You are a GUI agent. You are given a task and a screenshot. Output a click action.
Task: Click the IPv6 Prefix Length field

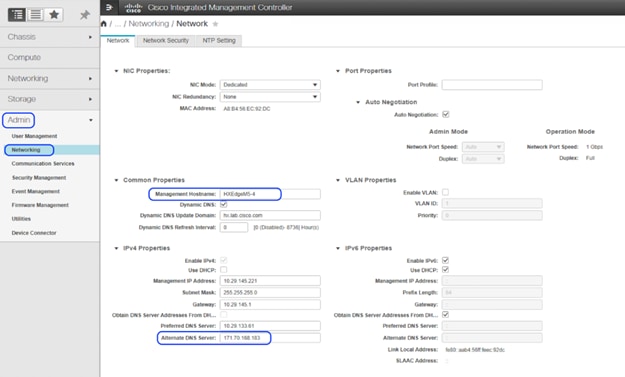(x=492, y=293)
